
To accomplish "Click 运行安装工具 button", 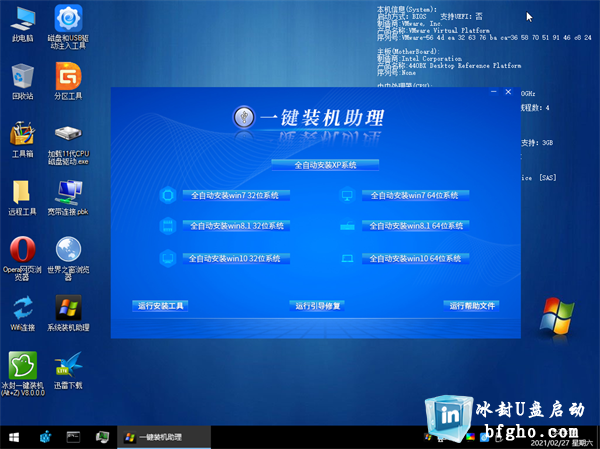I will tap(160, 306).
